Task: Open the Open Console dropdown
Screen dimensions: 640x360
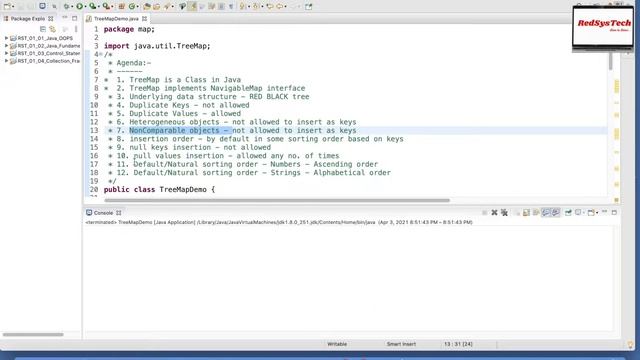Action: tap(597, 213)
